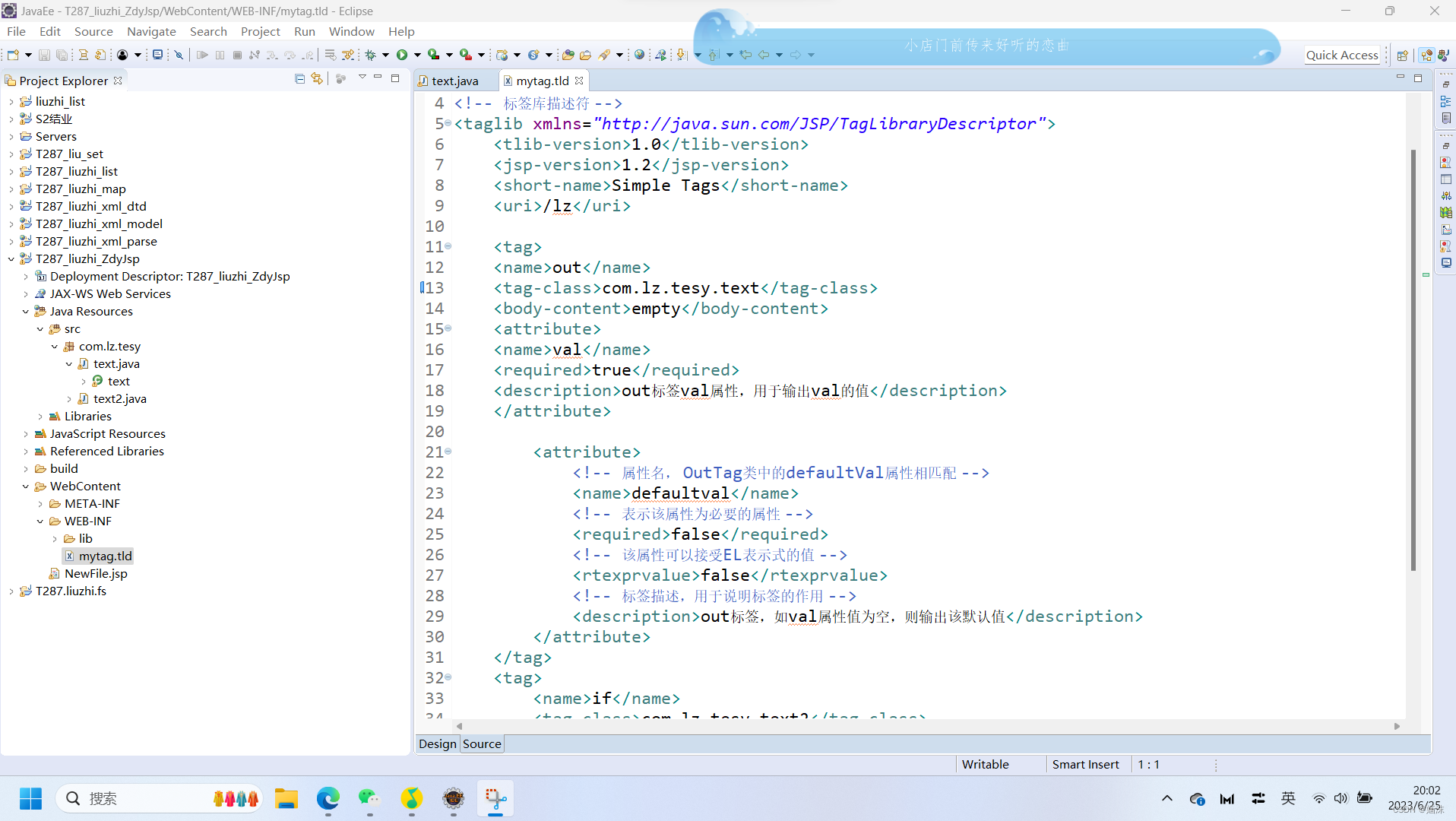Switch to the Design tab
The image size is (1456, 821).
[438, 744]
